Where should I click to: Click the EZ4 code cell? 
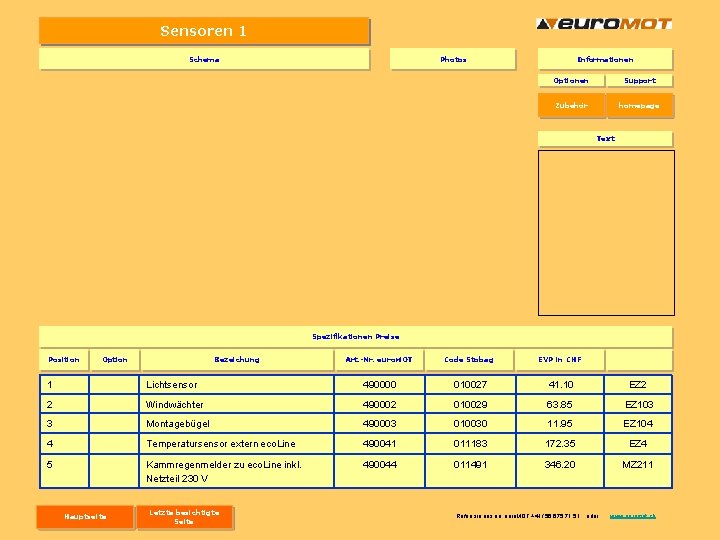coord(638,444)
